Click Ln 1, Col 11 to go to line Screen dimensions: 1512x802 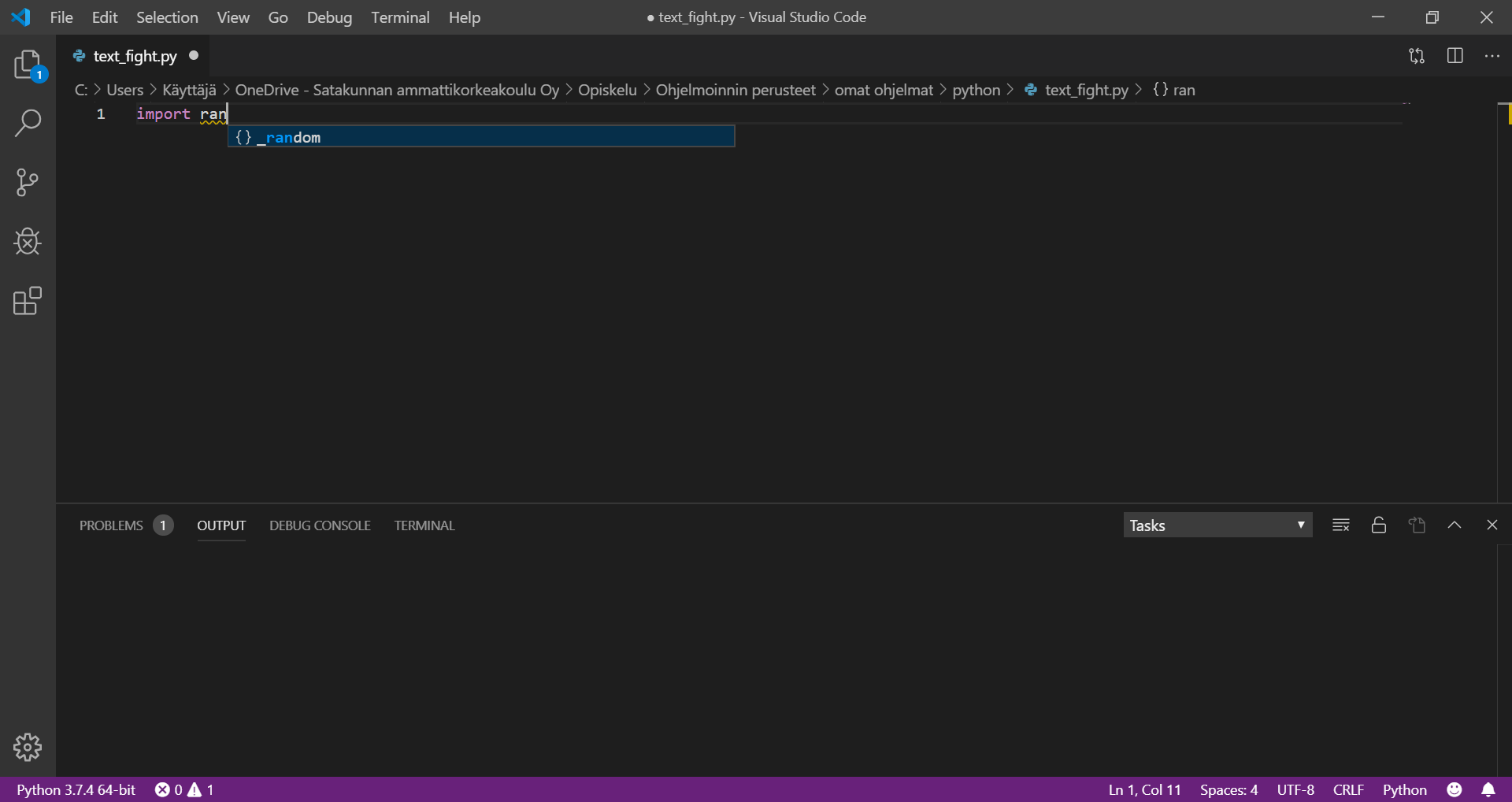pyautogui.click(x=1144, y=789)
